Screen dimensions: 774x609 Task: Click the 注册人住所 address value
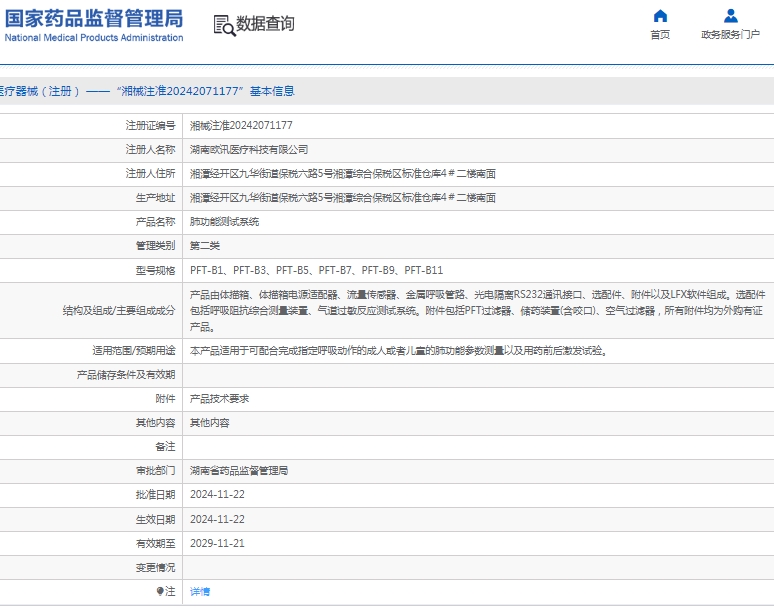pos(343,174)
